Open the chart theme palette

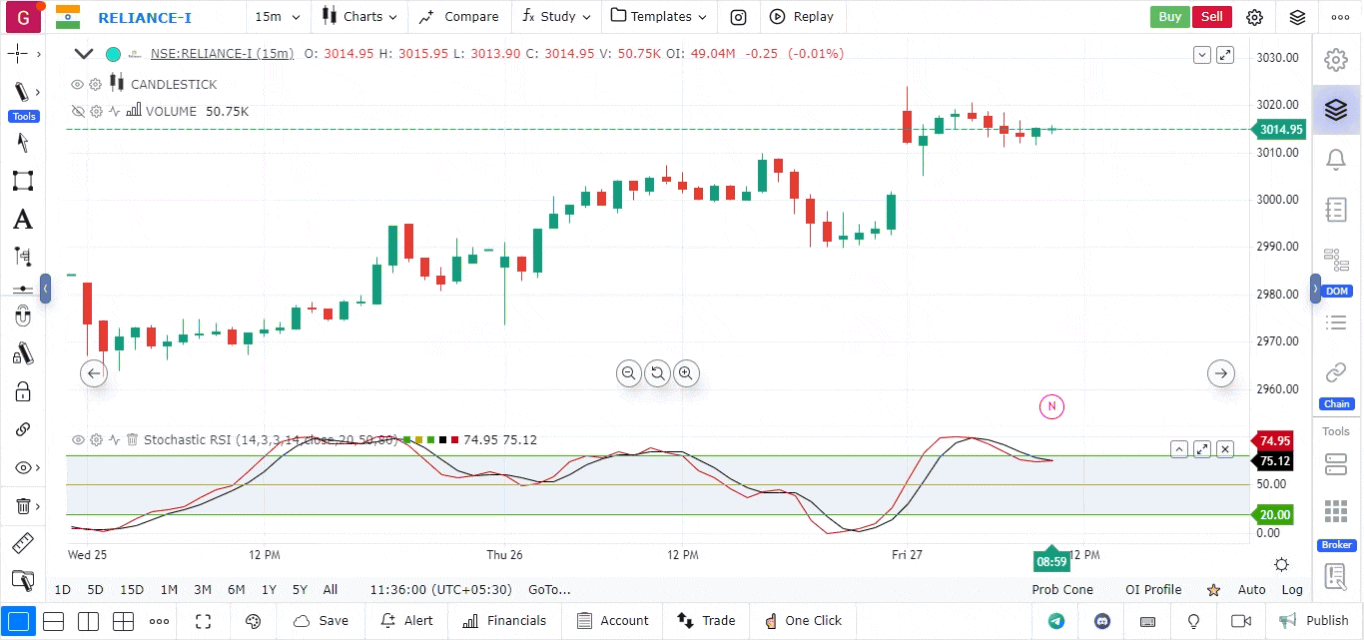(253, 621)
